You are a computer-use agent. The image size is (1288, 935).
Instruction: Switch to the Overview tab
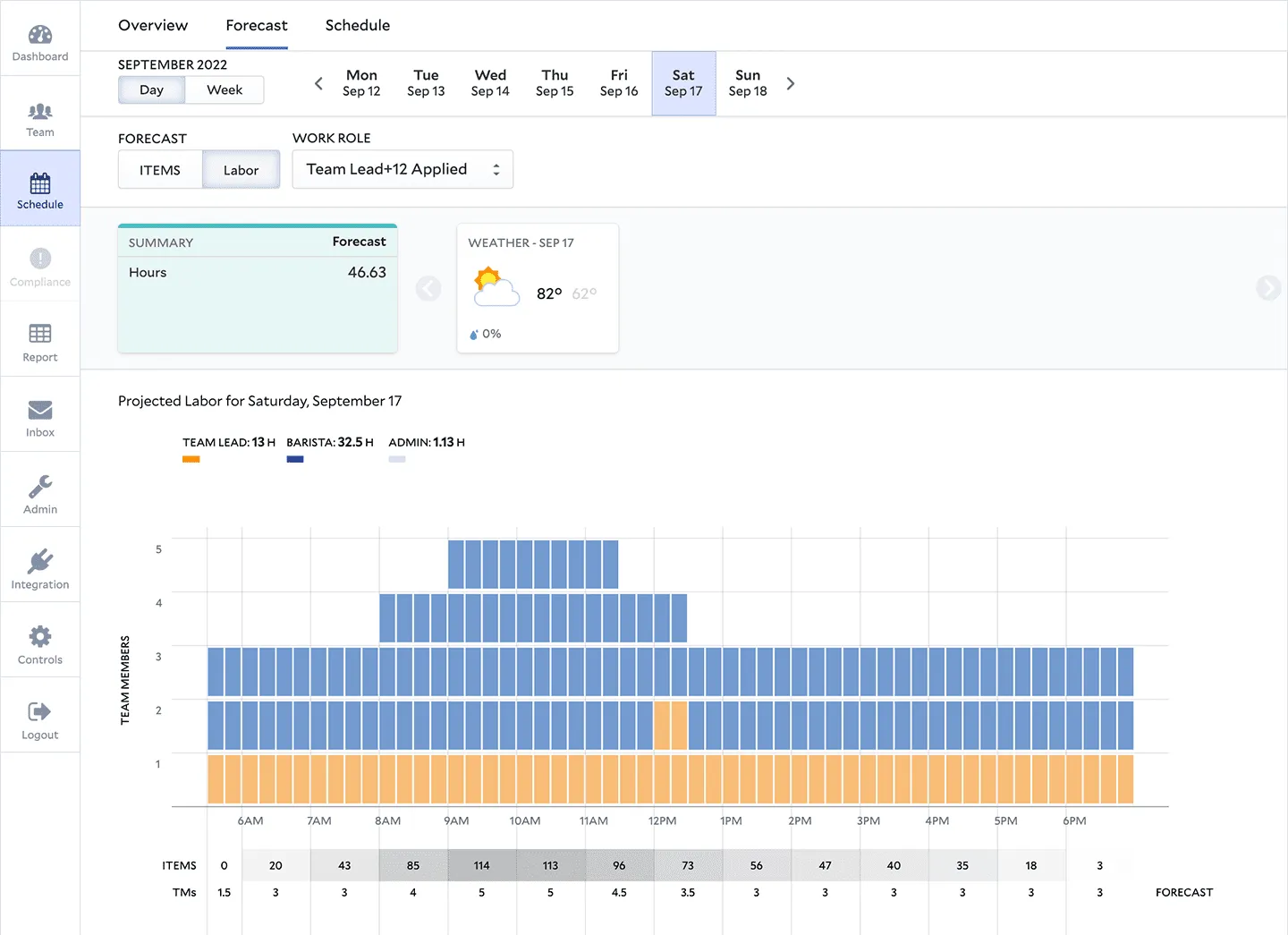(153, 26)
